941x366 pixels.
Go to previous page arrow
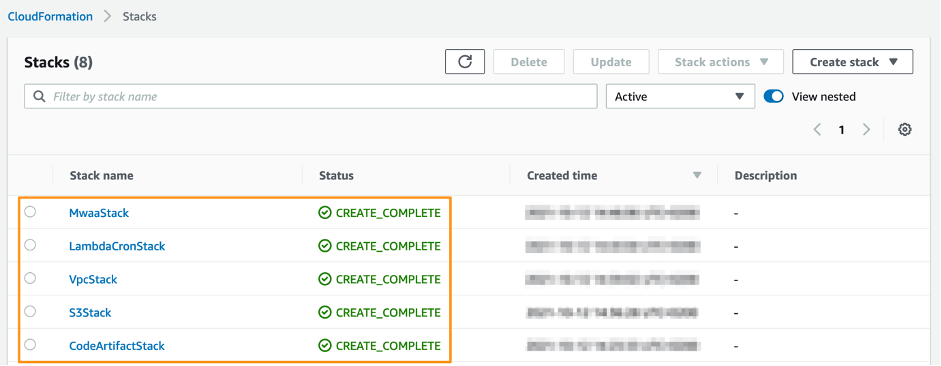point(817,130)
